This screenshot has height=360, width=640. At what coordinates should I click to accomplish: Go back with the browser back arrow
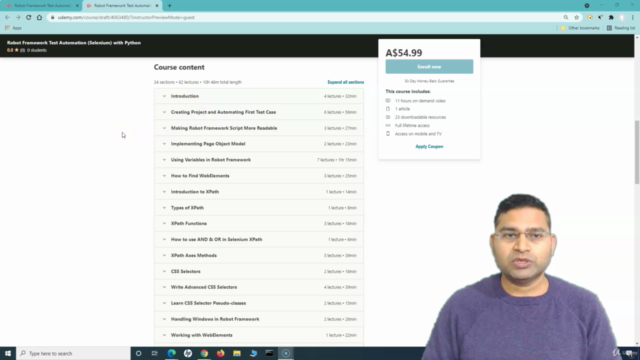pos(7,18)
